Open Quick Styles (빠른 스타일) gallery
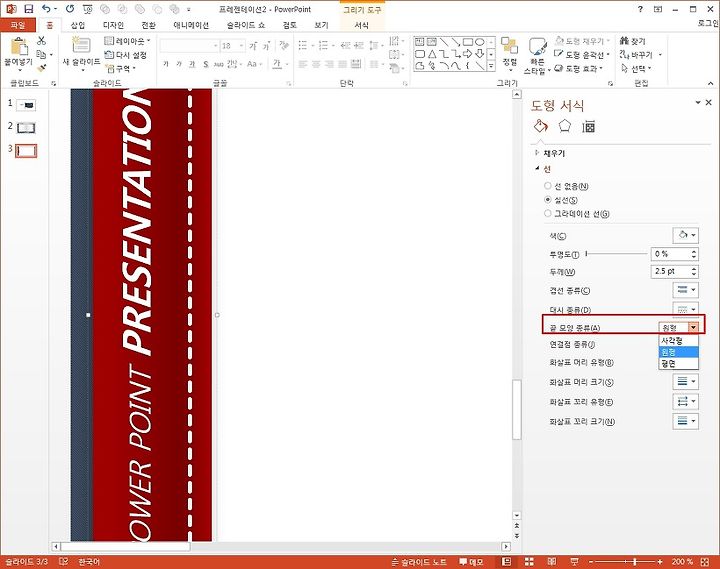Viewport: 720px width, 569px height. click(537, 55)
